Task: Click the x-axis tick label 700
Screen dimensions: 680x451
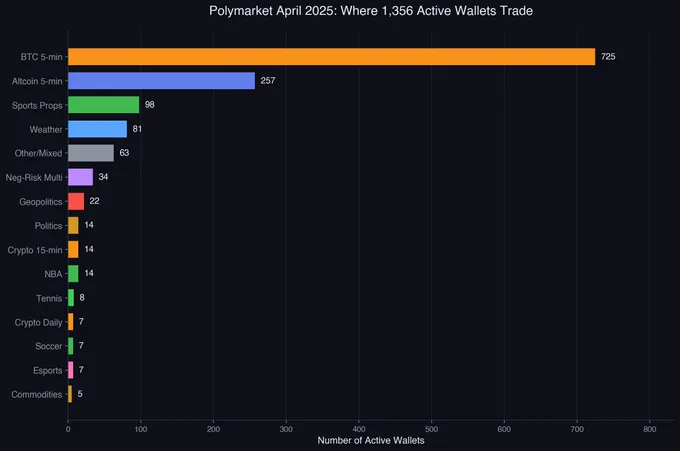Action: (577, 429)
